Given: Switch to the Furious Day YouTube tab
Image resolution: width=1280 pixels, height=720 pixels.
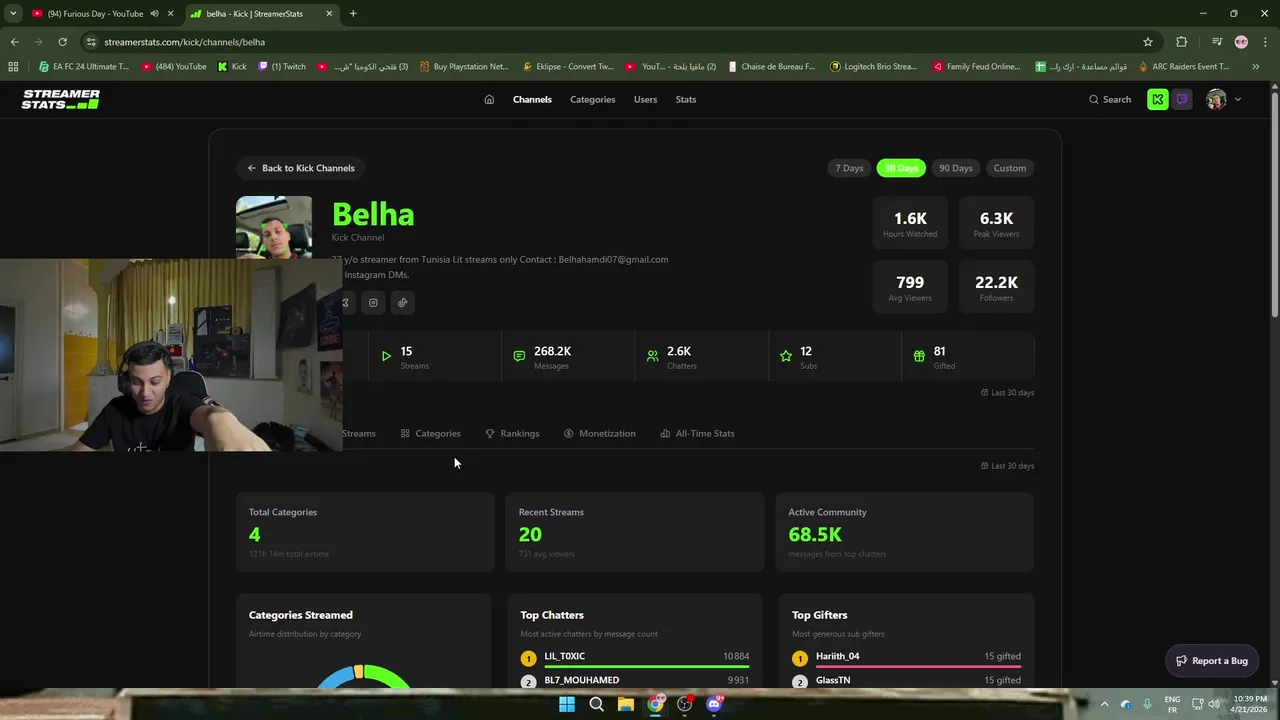Looking at the screenshot, I should pyautogui.click(x=95, y=14).
